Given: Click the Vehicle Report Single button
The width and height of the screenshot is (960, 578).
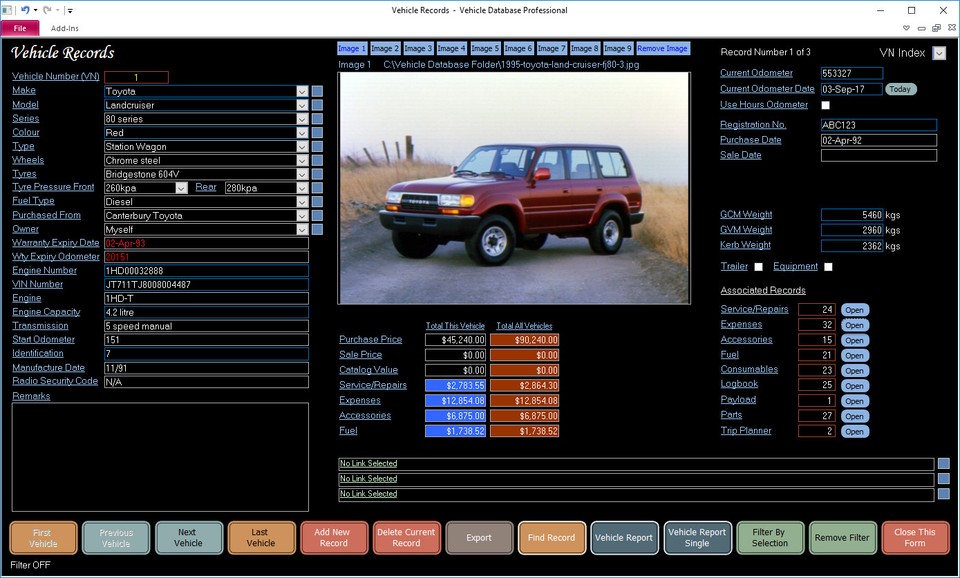Looking at the screenshot, I should click(x=697, y=538).
